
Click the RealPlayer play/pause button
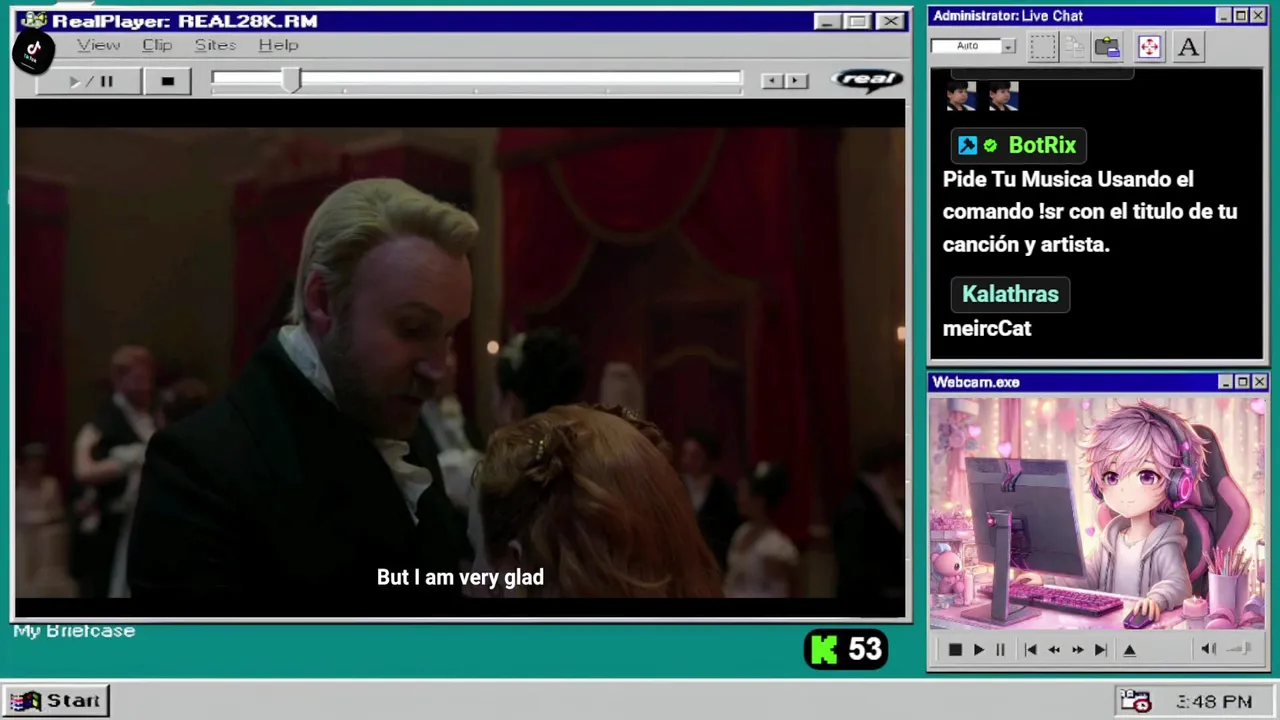(90, 81)
